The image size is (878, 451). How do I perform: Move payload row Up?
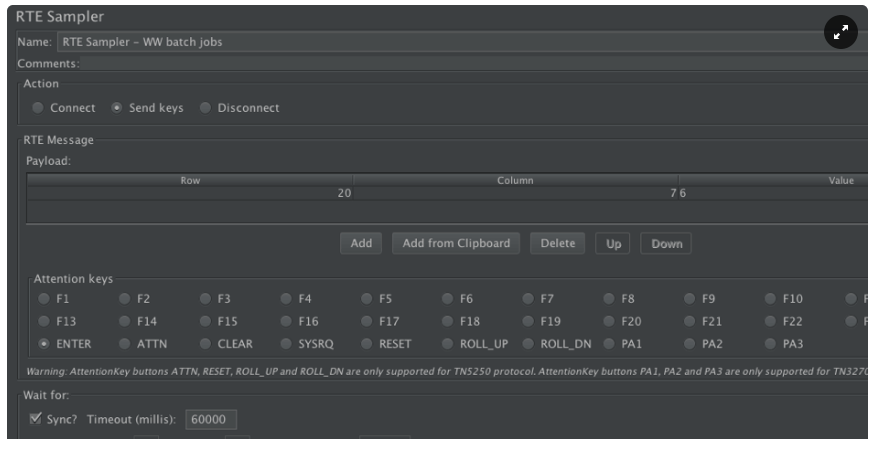[x=612, y=244]
